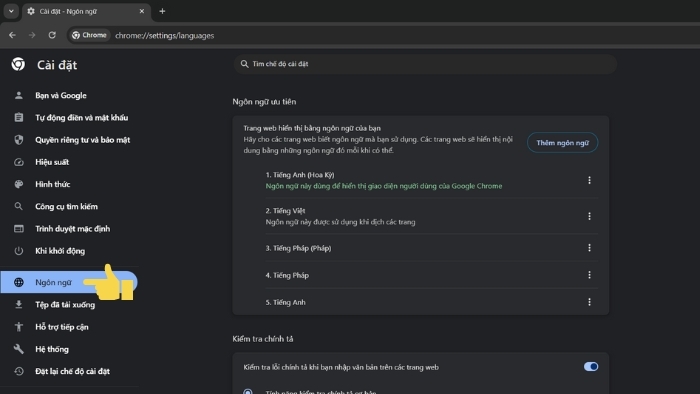Click the Chrome logo next to Cài đặt
The image size is (700, 394).
18,64
